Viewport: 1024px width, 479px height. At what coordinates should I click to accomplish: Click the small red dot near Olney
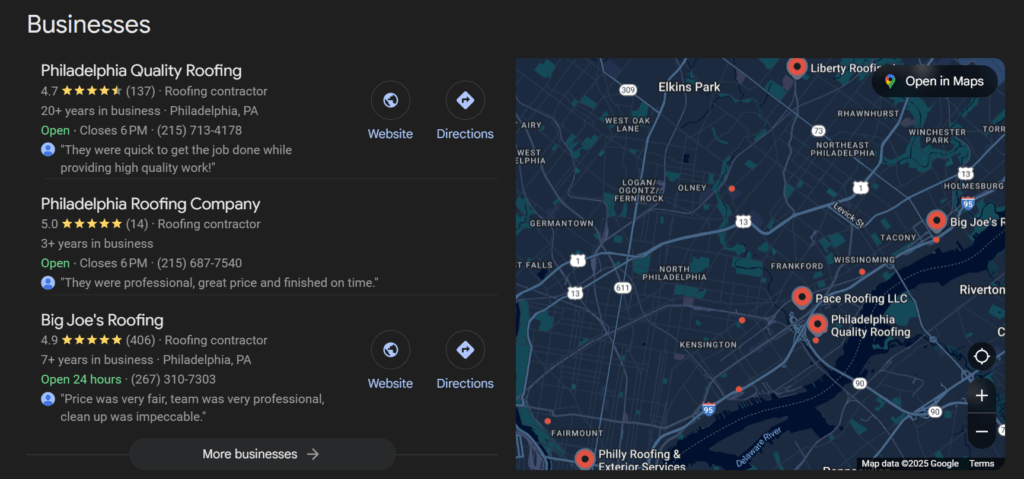[x=731, y=188]
